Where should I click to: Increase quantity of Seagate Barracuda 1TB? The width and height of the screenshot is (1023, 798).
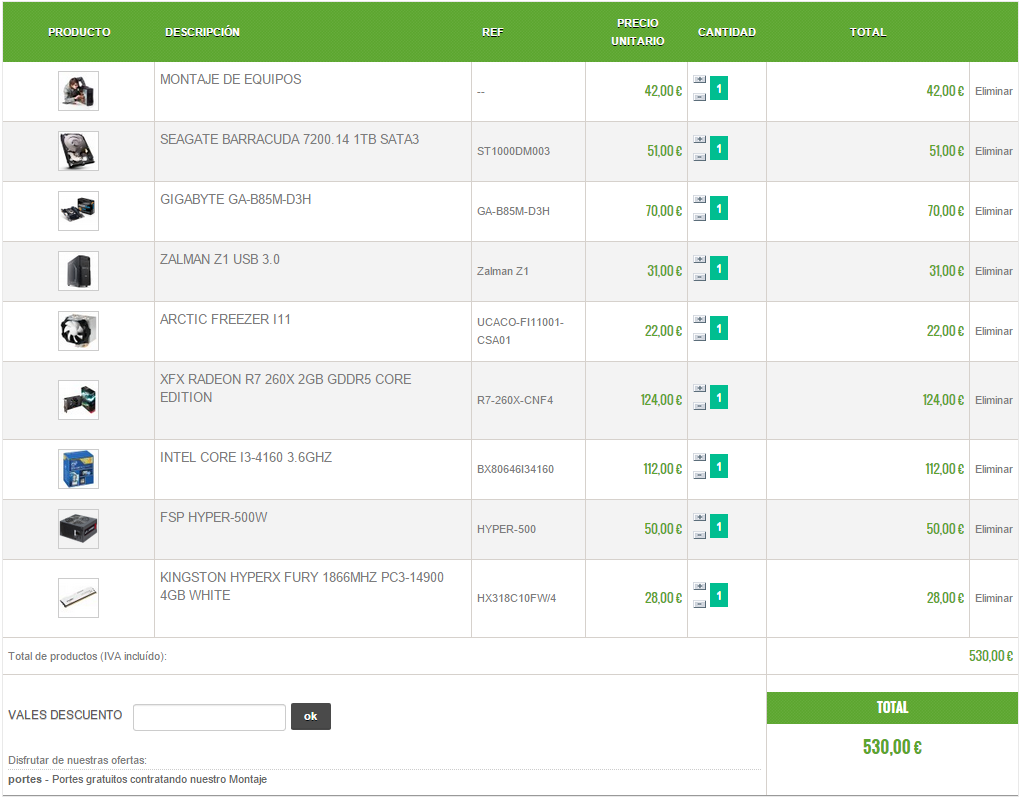pos(699,140)
